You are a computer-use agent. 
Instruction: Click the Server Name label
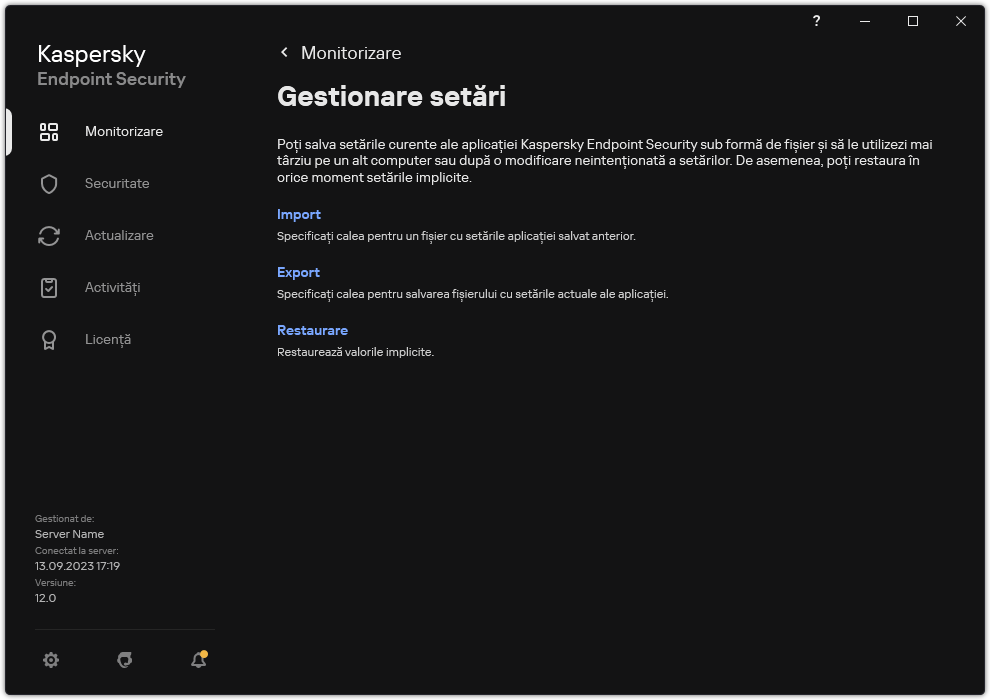coord(70,534)
